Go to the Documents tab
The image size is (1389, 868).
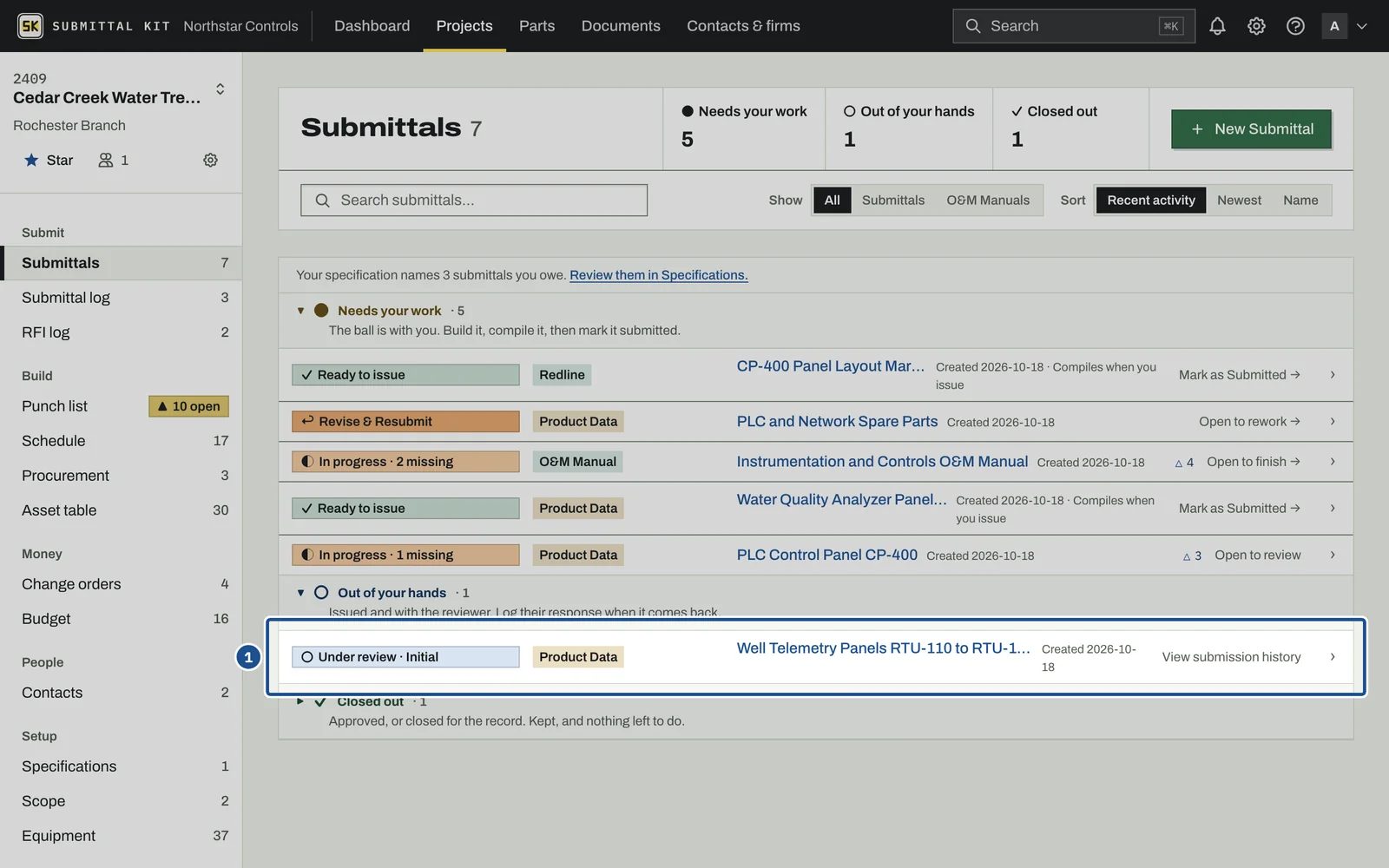point(621,26)
